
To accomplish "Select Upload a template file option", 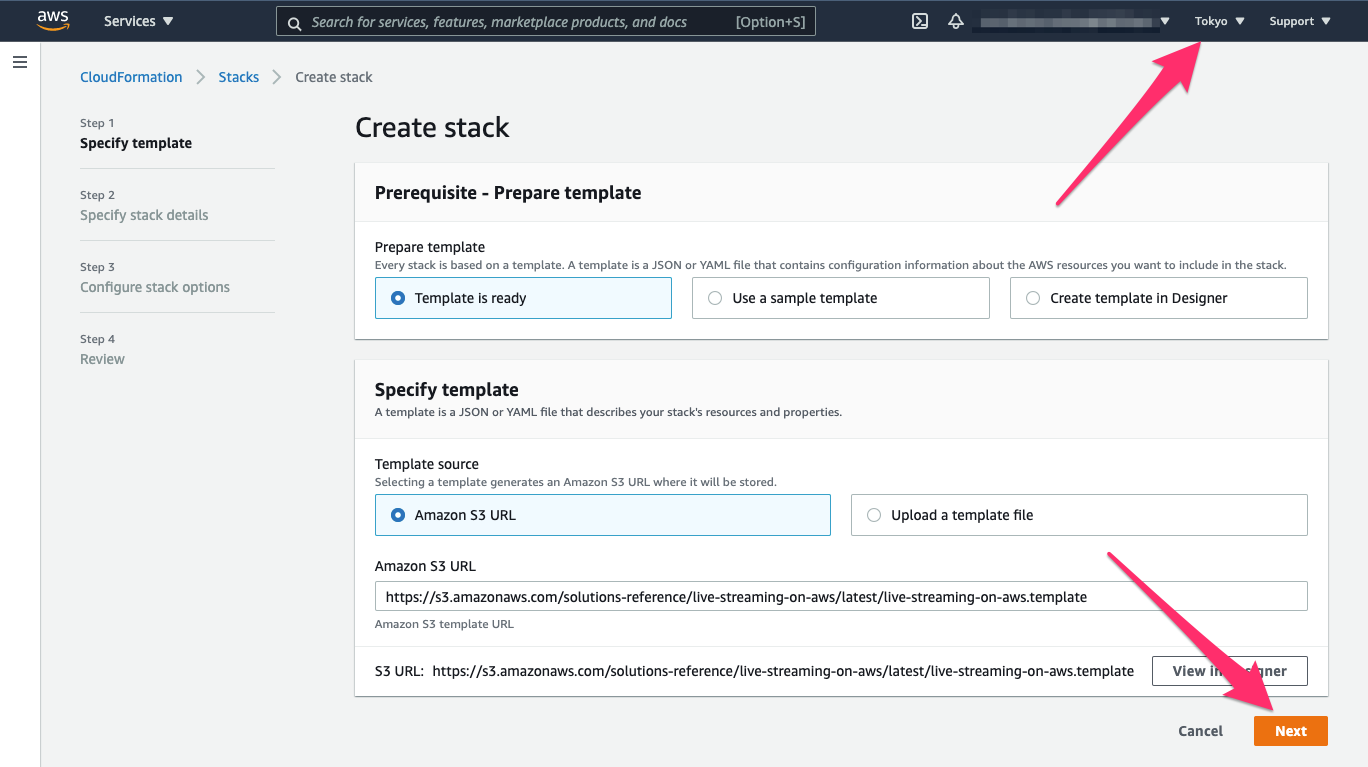I will 1079,515.
